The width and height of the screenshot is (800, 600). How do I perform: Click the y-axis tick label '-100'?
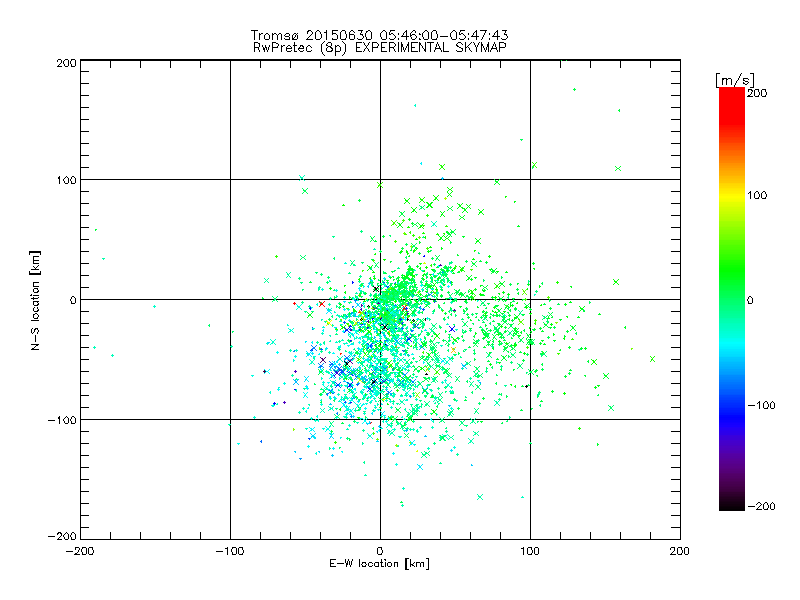point(62,420)
